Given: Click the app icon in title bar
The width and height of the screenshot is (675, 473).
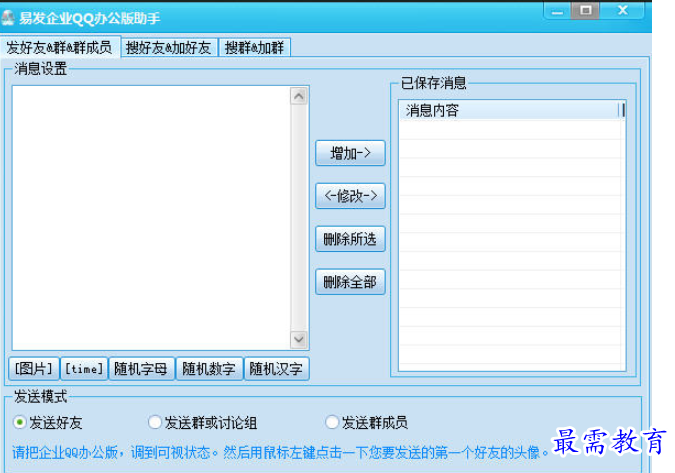Looking at the screenshot, I should point(8,18).
